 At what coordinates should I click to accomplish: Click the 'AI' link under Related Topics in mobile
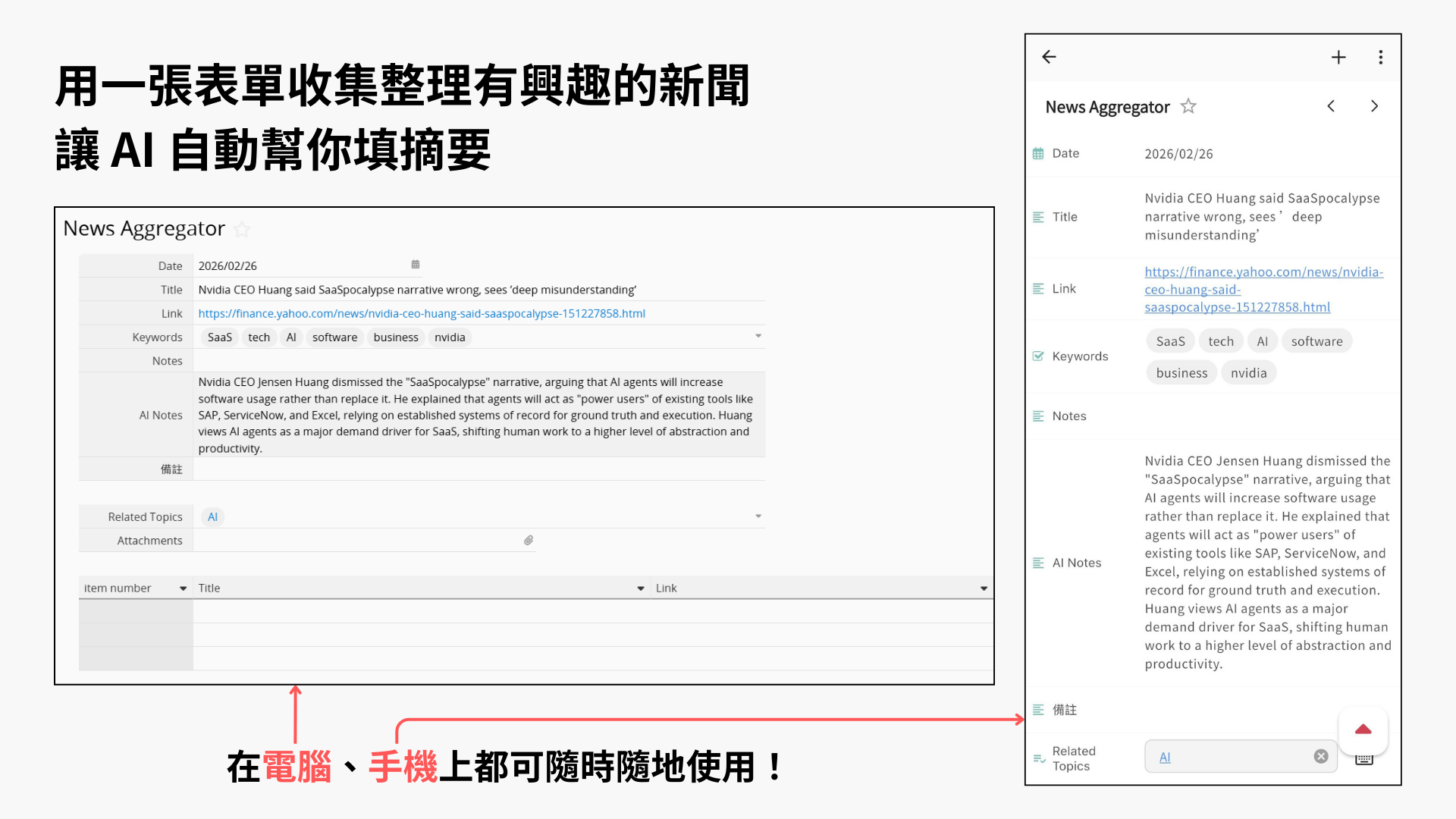[x=1164, y=756]
